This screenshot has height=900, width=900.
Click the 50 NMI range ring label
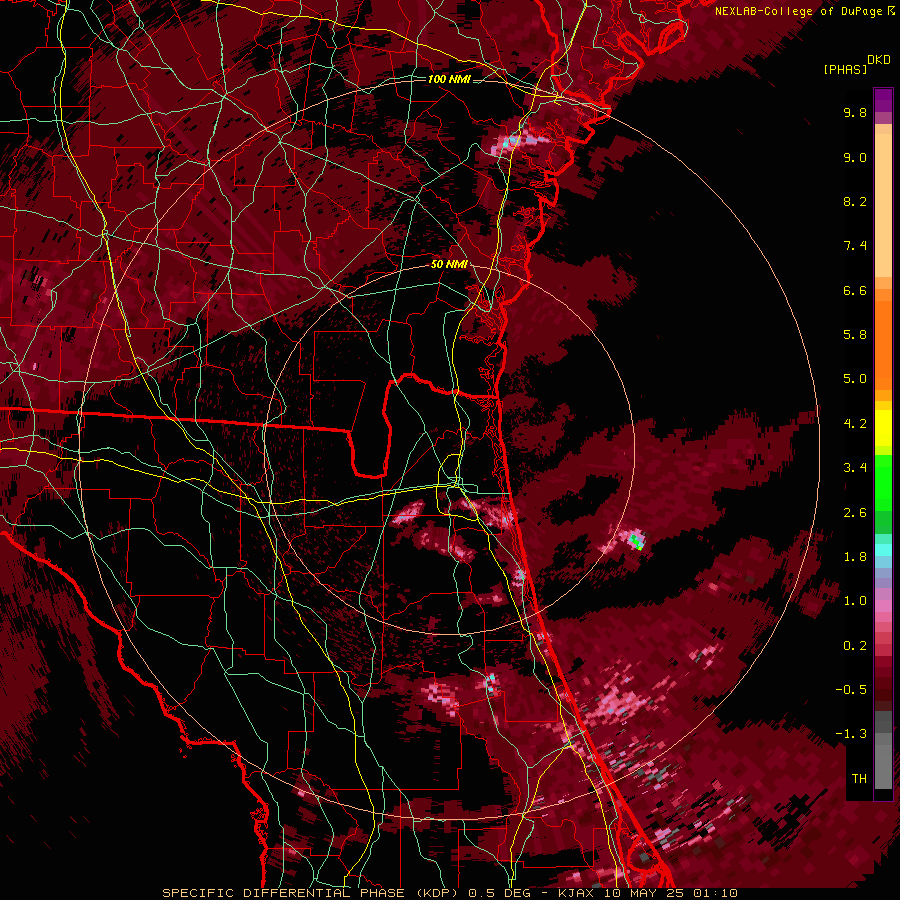pyautogui.click(x=449, y=265)
